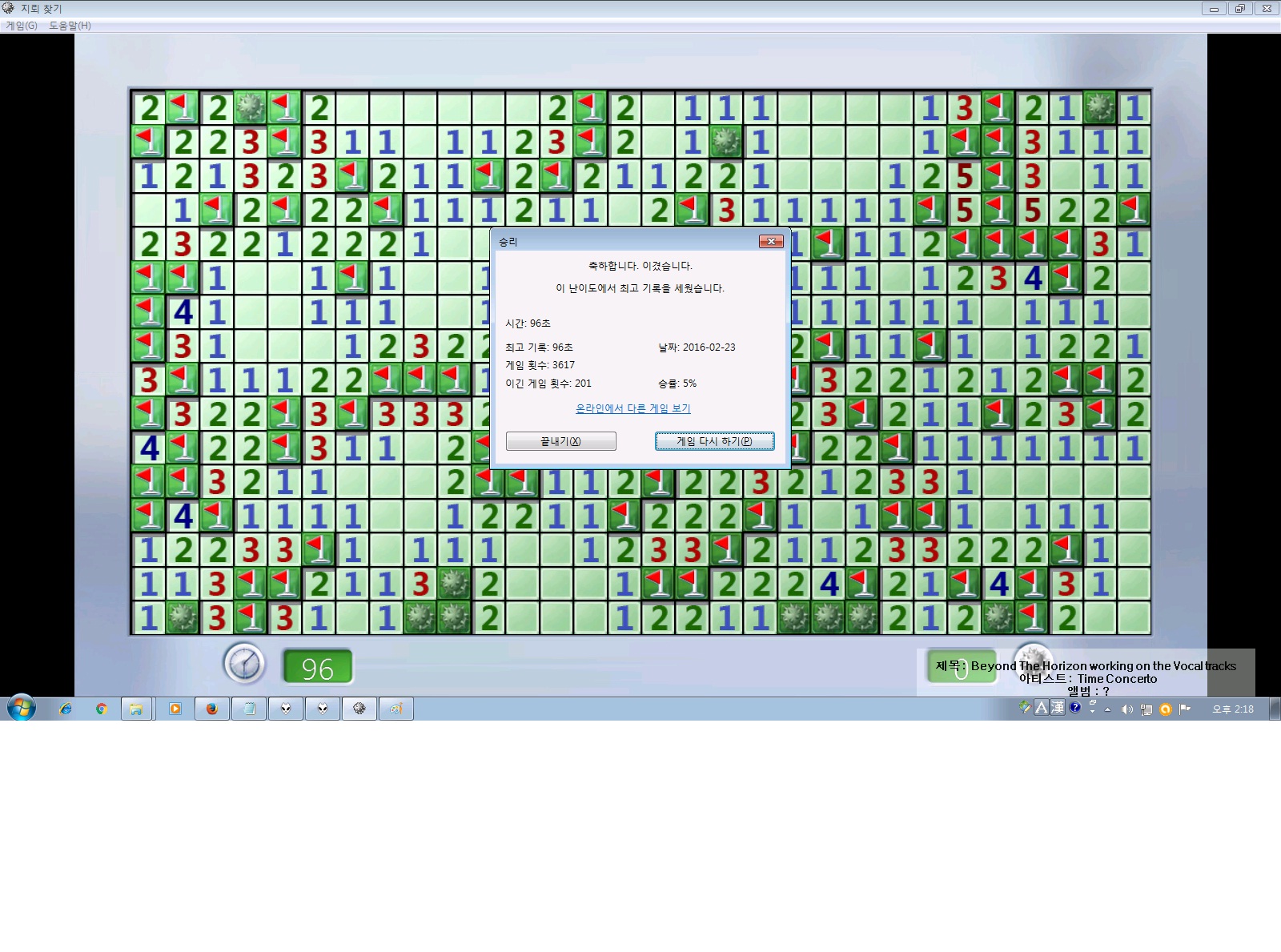1281x952 pixels.
Task: Switch to Paint from the taskbar
Action: click(396, 709)
